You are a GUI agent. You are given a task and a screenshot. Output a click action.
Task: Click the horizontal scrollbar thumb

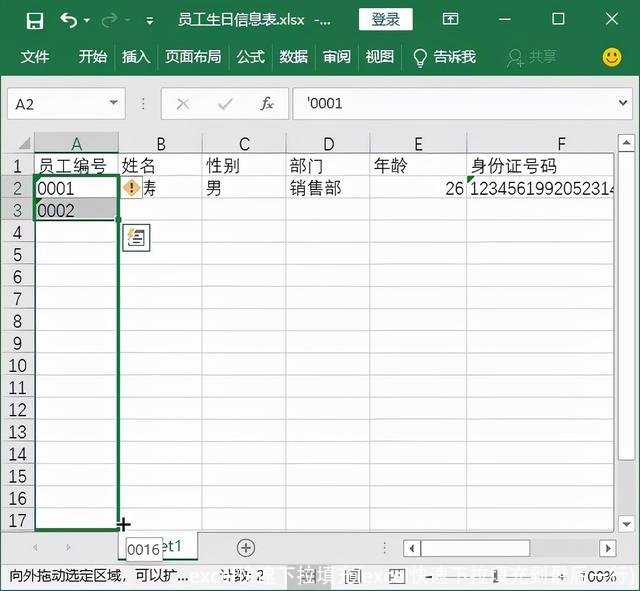point(476,548)
